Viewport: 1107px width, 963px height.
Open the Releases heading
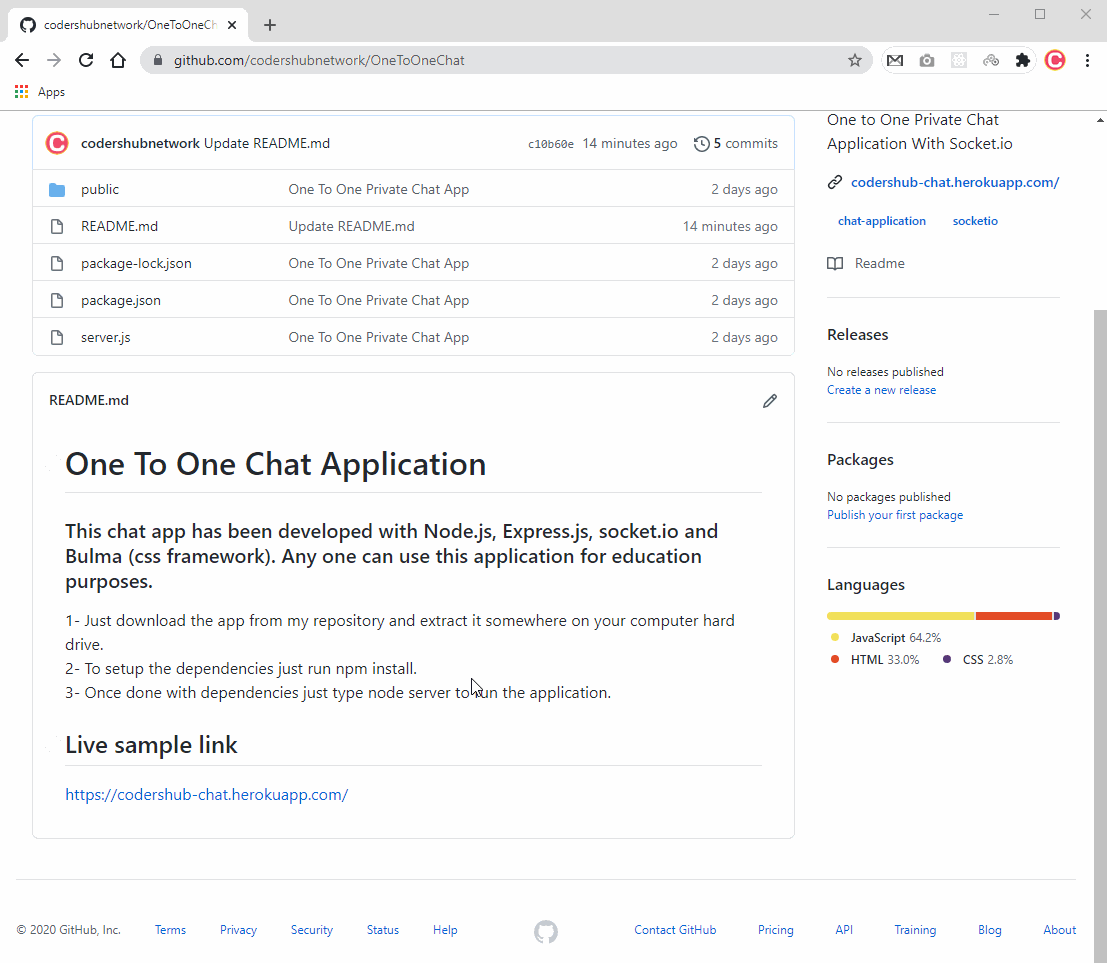point(857,335)
